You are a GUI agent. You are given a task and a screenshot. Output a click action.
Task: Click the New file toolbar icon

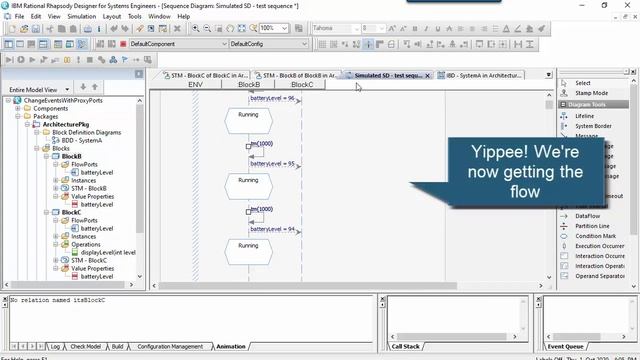coord(13,29)
